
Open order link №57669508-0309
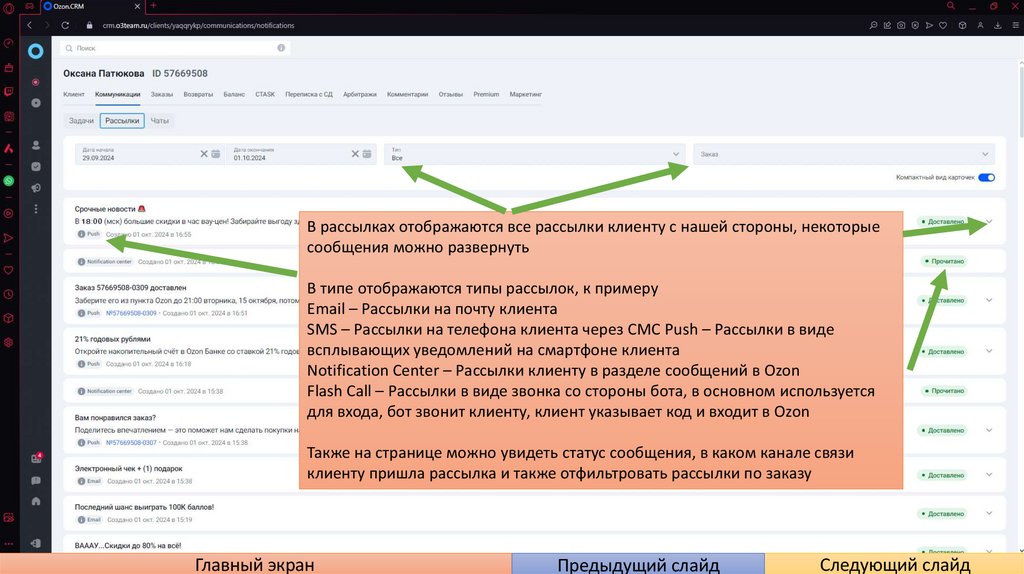[131, 313]
